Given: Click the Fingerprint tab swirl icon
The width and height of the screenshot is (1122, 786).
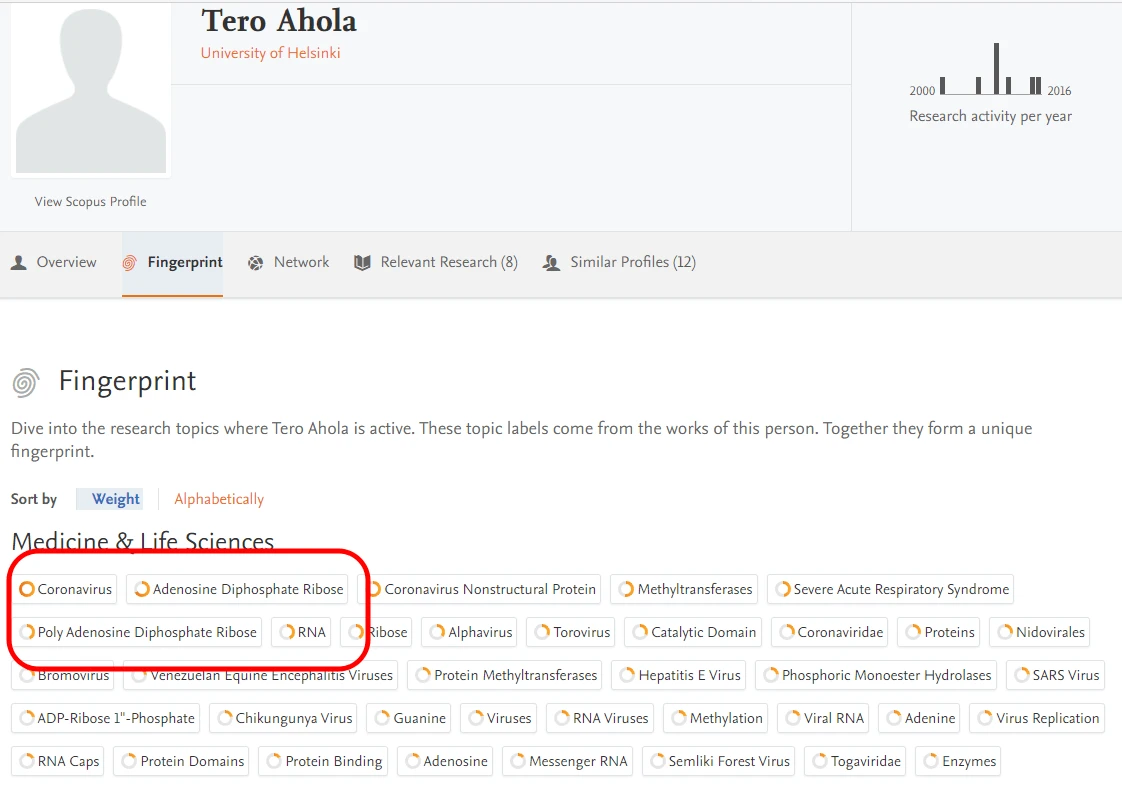Looking at the screenshot, I should click(130, 263).
